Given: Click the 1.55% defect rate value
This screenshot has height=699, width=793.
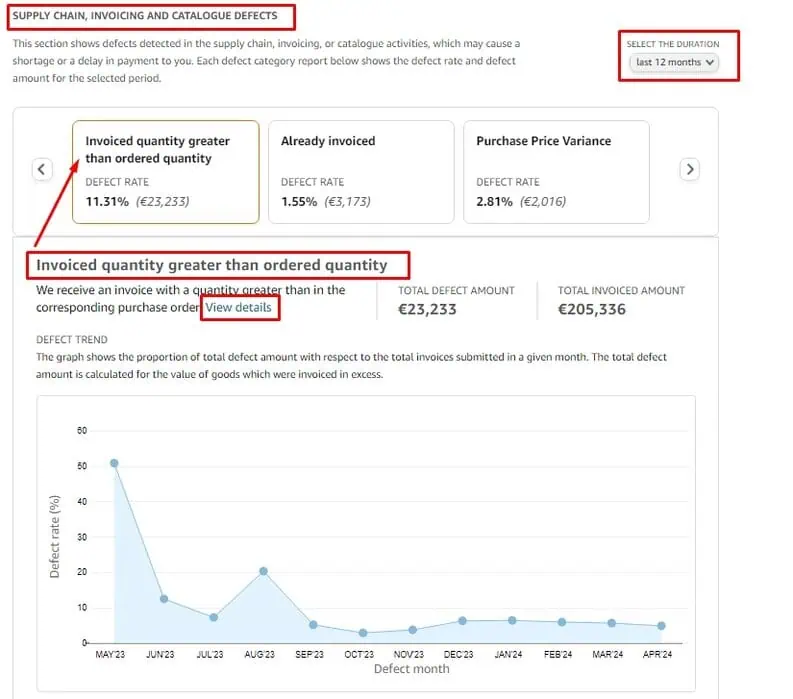Looking at the screenshot, I should click(299, 202).
